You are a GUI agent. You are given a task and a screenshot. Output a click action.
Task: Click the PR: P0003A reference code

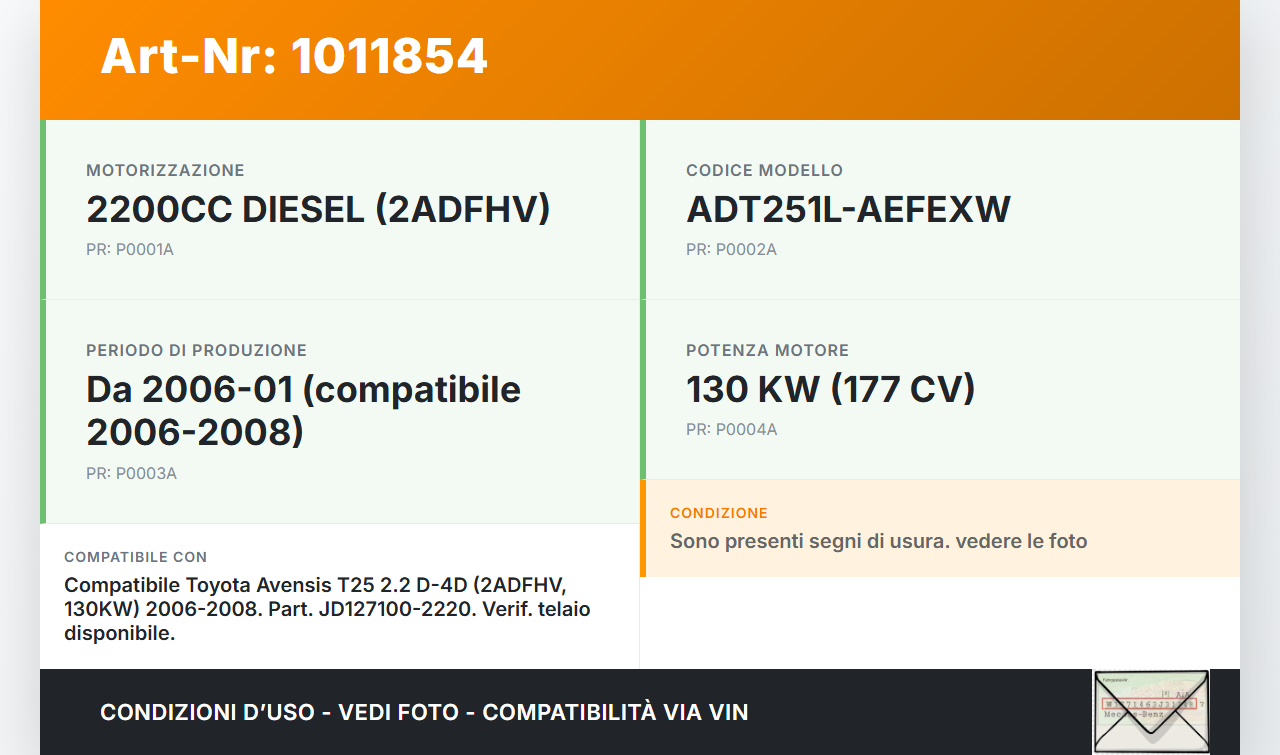(131, 473)
